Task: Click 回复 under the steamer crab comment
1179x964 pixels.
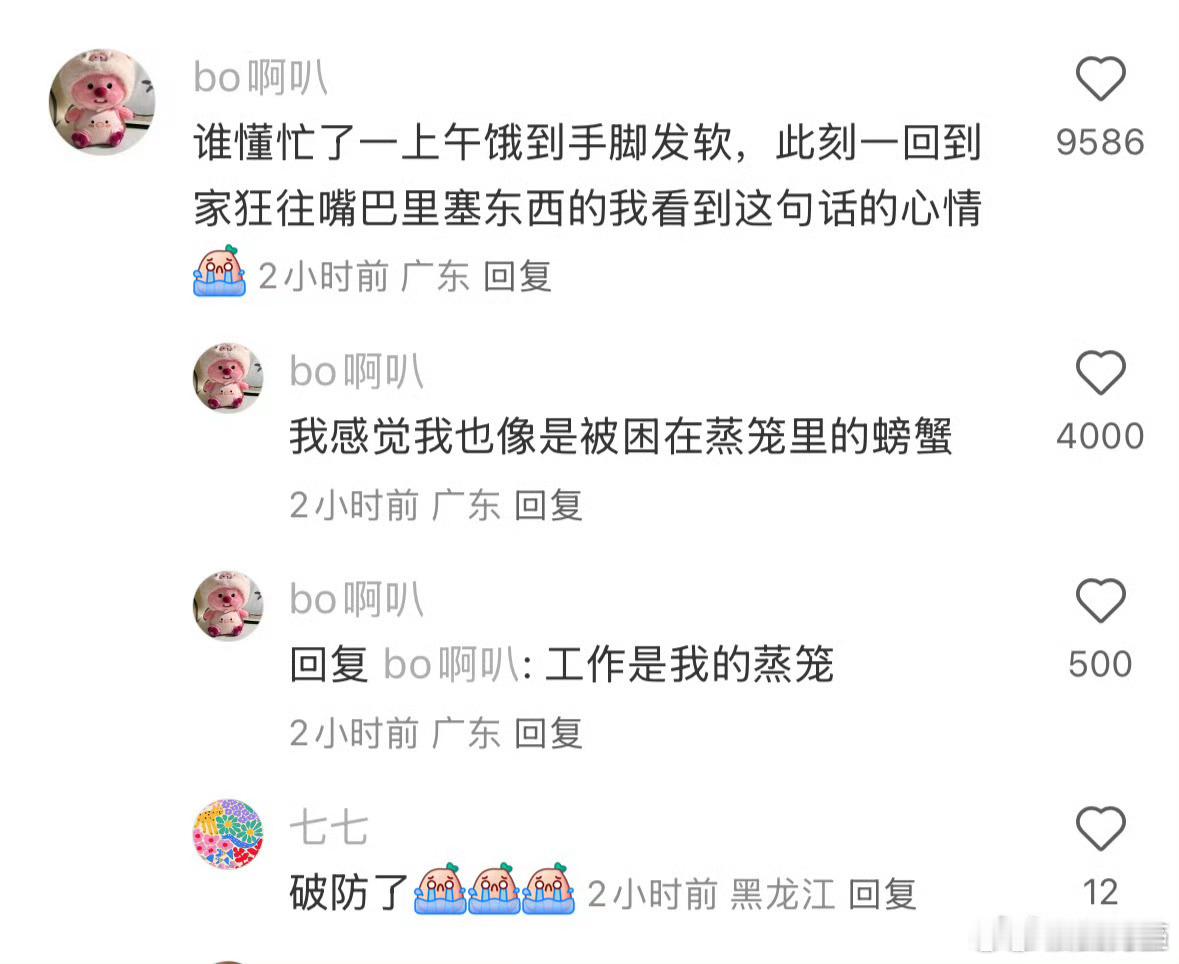Action: 548,505
